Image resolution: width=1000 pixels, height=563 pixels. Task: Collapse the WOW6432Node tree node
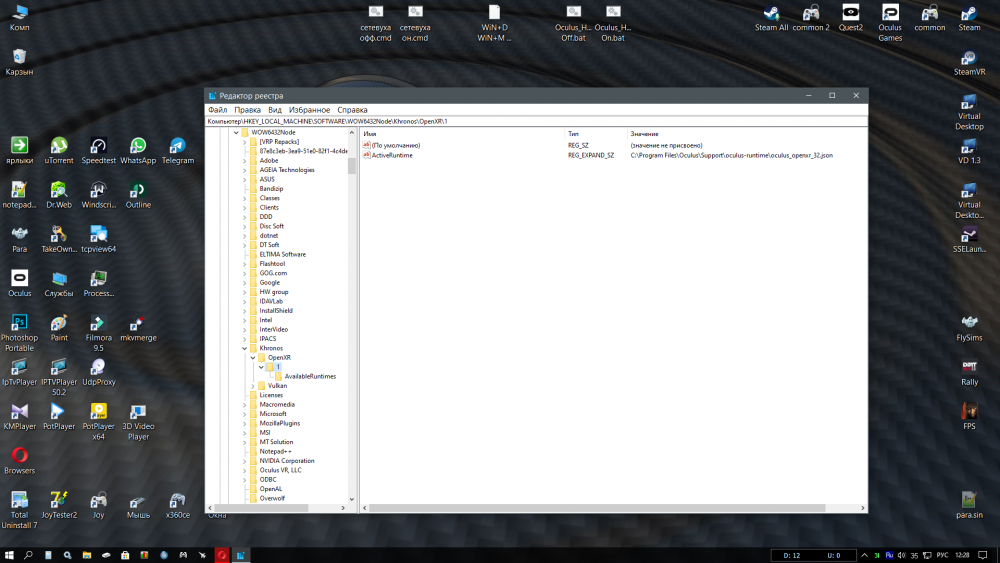coord(236,132)
